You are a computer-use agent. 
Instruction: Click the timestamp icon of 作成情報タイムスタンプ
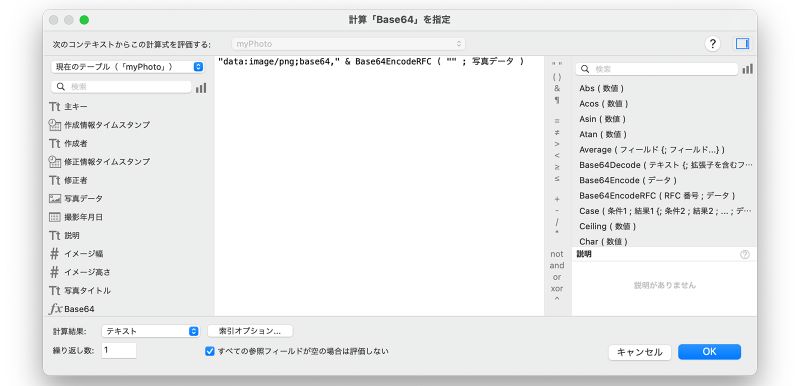tap(55, 125)
